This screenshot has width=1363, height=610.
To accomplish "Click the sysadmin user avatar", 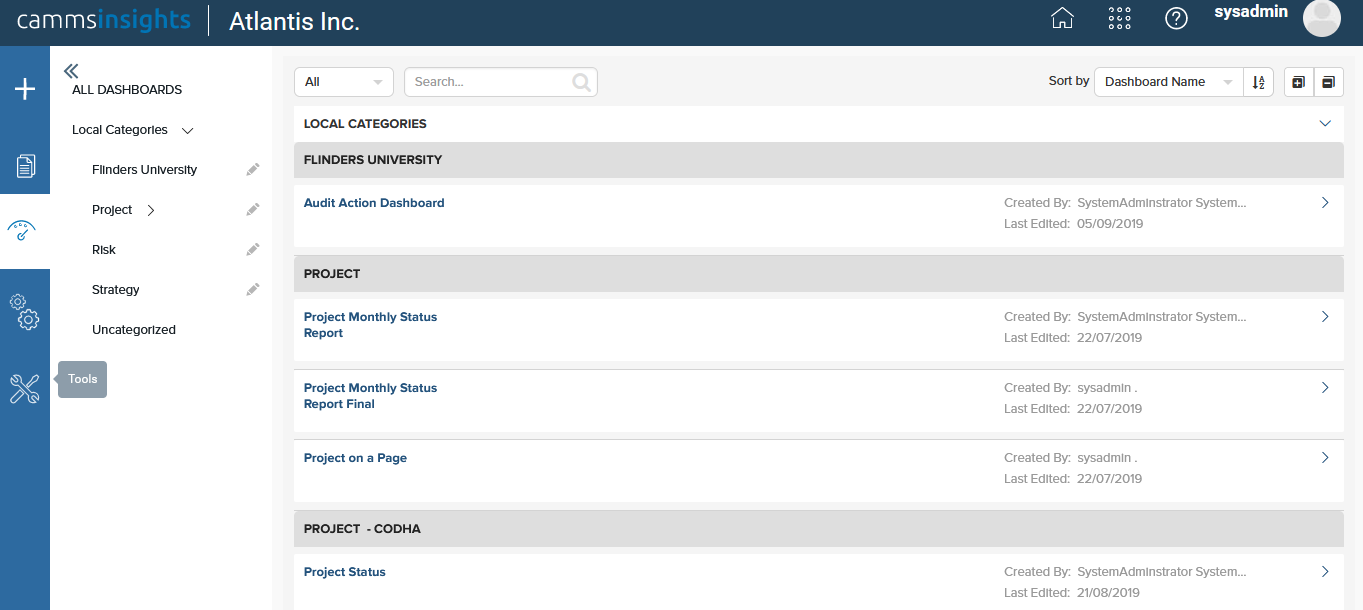I will (x=1322, y=18).
